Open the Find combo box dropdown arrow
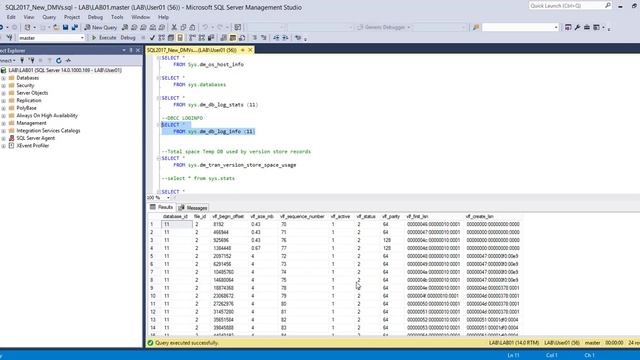The width and height of the screenshot is (640, 360). click(x=556, y=27)
